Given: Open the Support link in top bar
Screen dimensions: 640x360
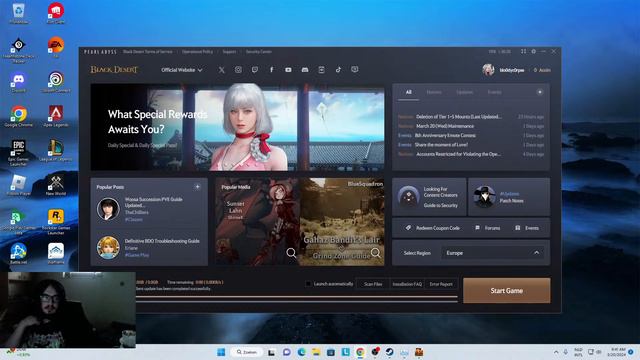Looking at the screenshot, I should tap(229, 52).
